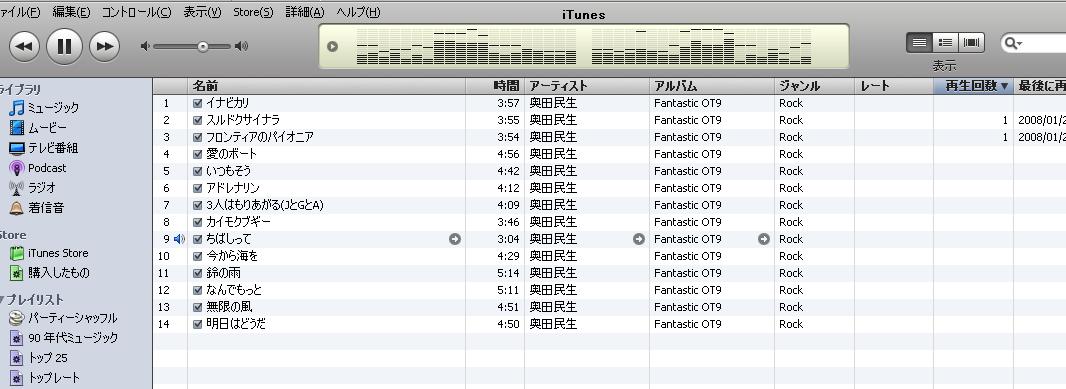Click the right equalizer visualizer display
Image resolution: width=1066 pixels, height=389 pixels.
tap(702, 46)
